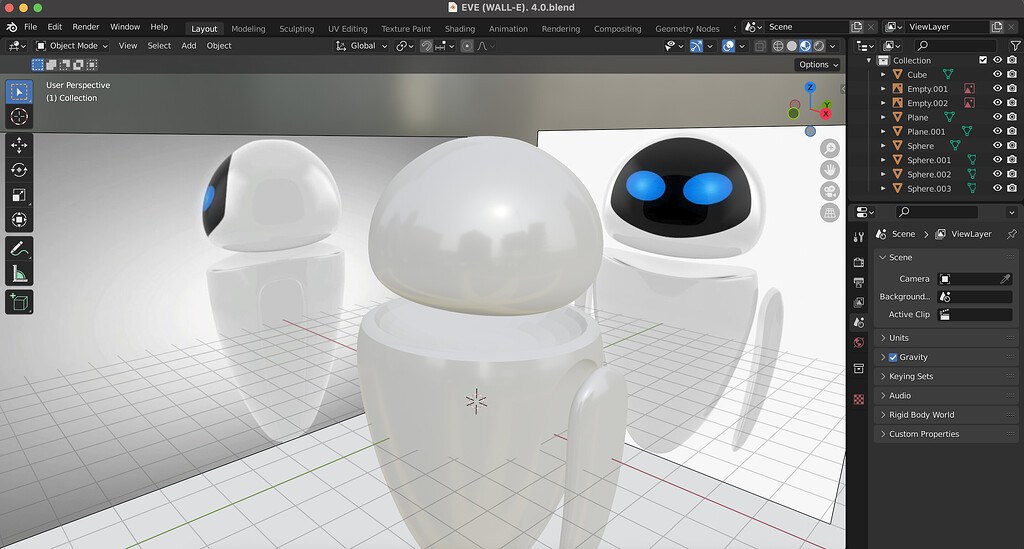
Task: Open the File menu
Action: (31, 27)
